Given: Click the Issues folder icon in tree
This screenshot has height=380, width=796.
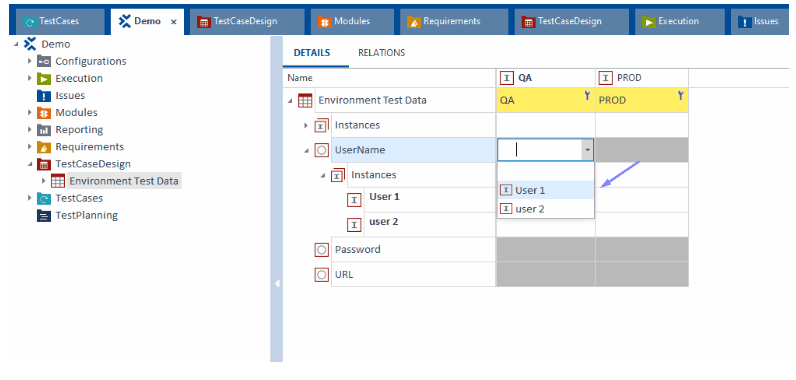Looking at the screenshot, I should 43,95.
